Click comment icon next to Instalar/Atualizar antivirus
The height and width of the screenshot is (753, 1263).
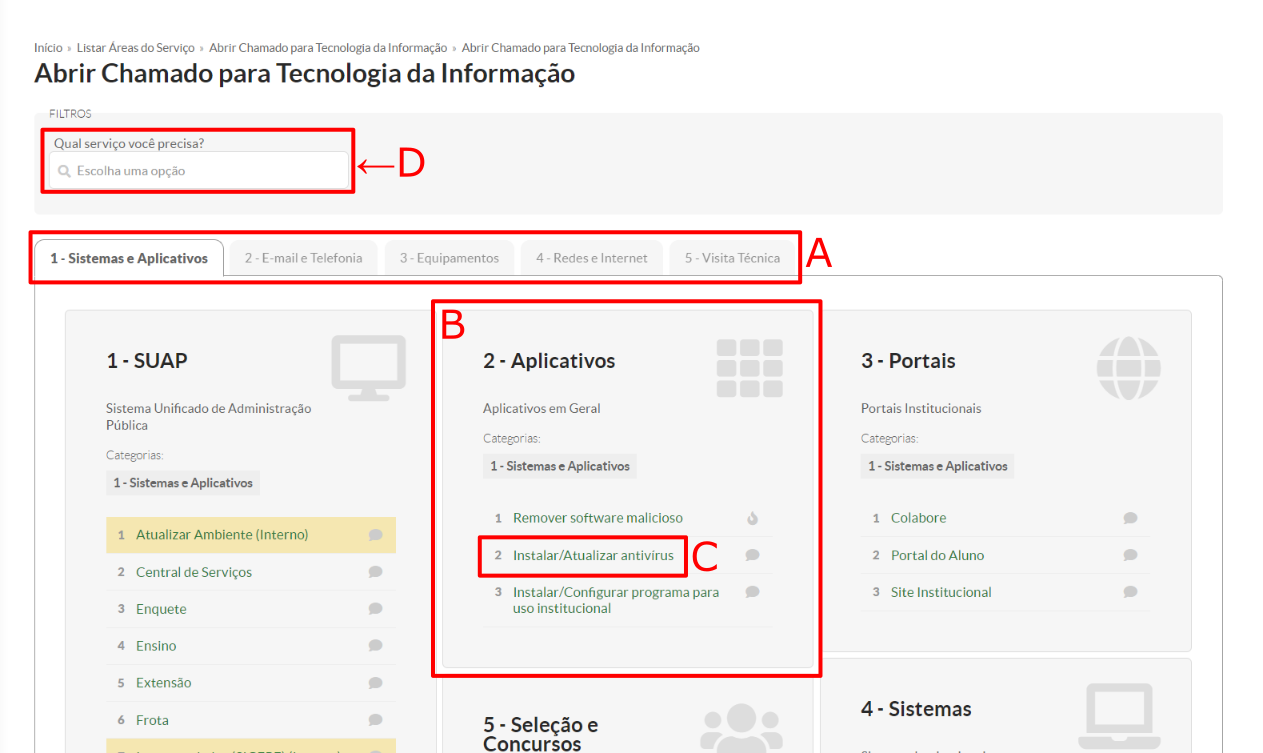pyautogui.click(x=752, y=555)
